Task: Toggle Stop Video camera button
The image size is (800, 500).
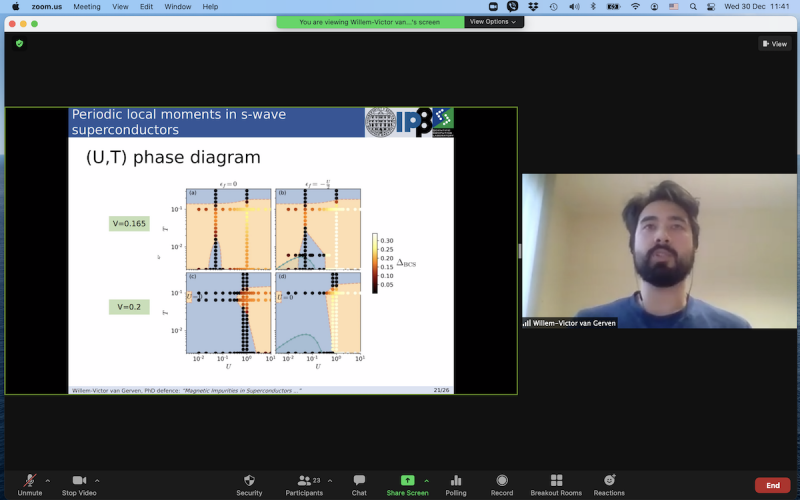Action: click(x=79, y=481)
